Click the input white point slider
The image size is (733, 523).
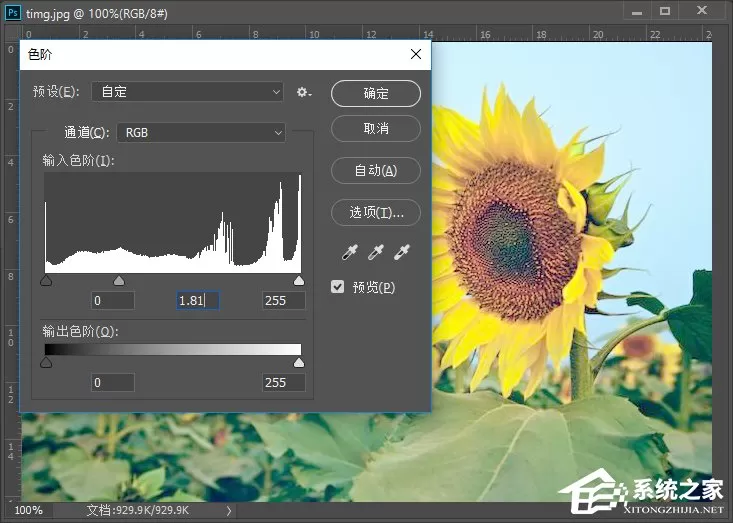tap(299, 280)
